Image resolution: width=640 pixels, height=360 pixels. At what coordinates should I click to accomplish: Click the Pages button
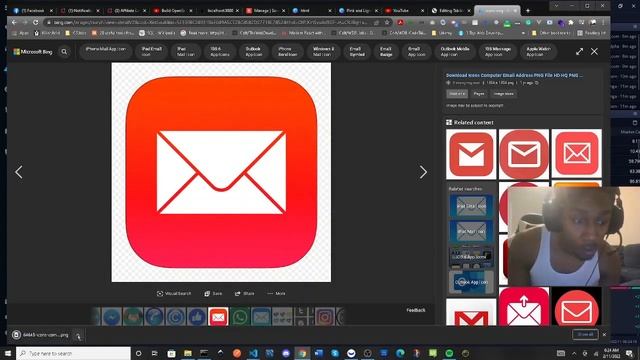click(x=479, y=94)
